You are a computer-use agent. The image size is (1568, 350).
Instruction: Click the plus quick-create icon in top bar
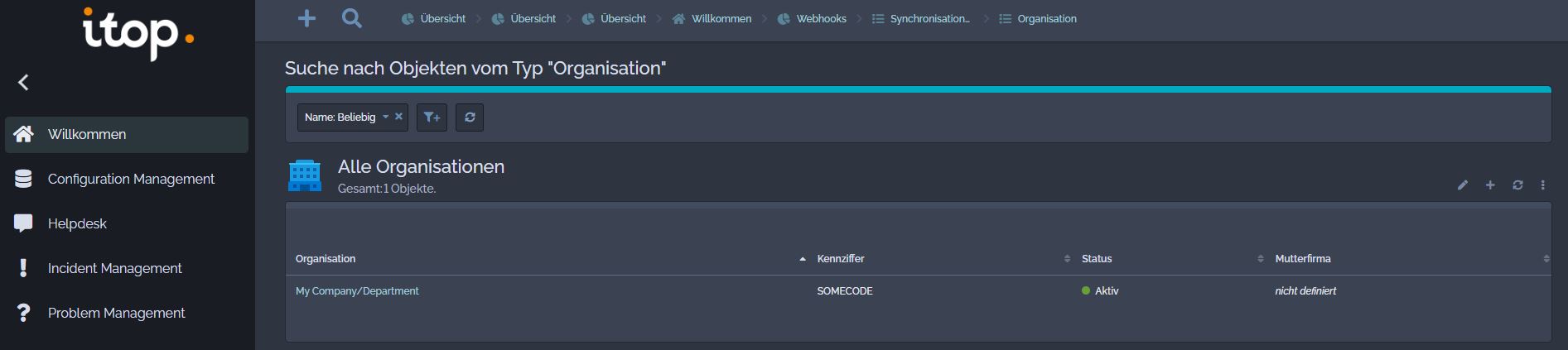[x=306, y=18]
